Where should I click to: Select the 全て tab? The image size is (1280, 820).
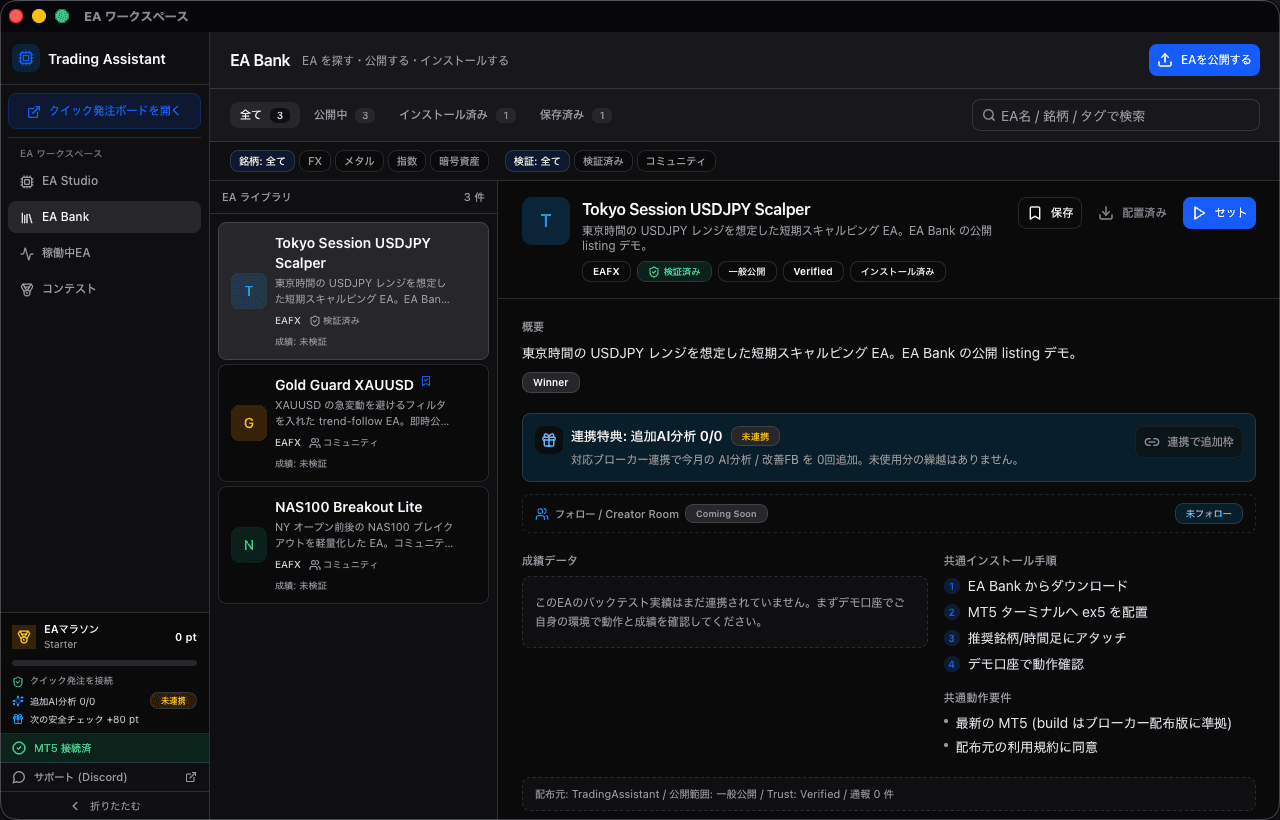coord(263,115)
